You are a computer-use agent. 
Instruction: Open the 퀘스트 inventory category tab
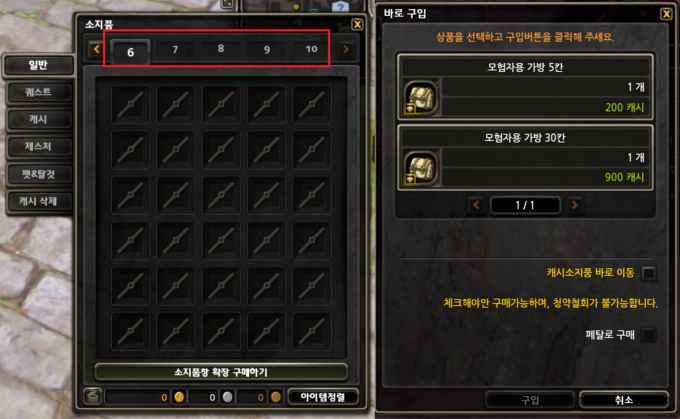tap(39, 92)
